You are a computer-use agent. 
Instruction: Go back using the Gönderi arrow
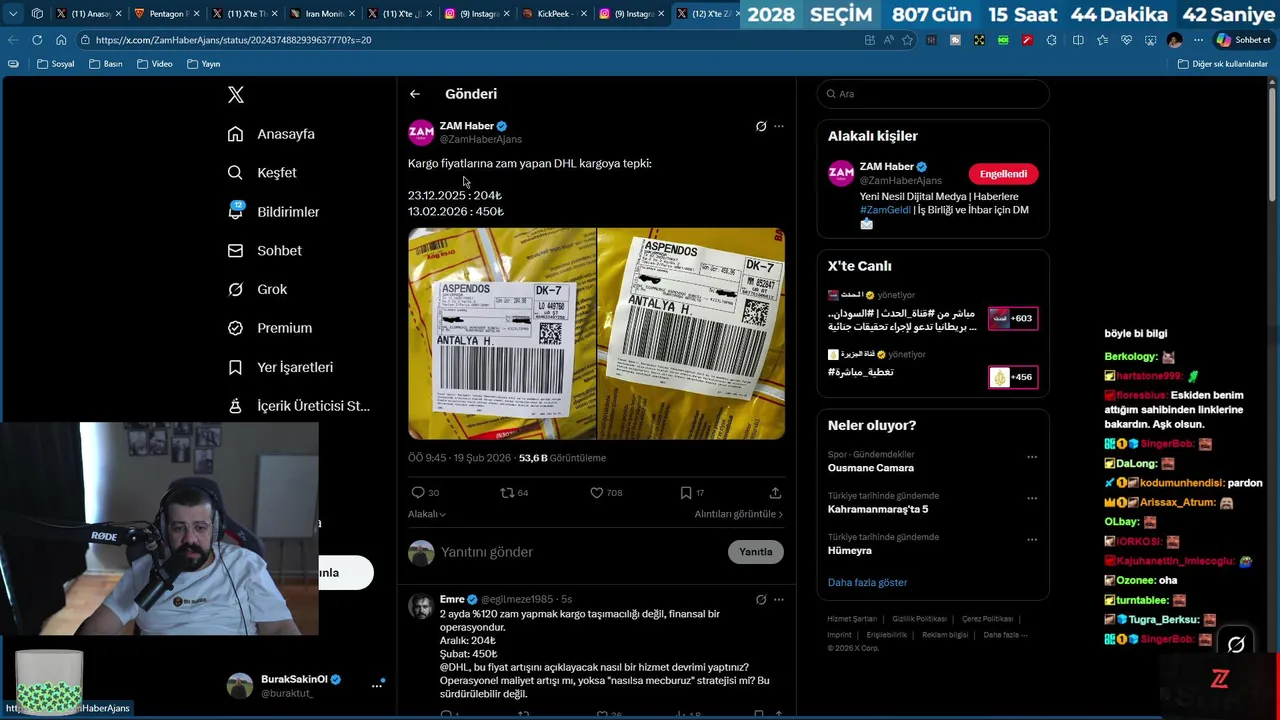click(x=415, y=94)
